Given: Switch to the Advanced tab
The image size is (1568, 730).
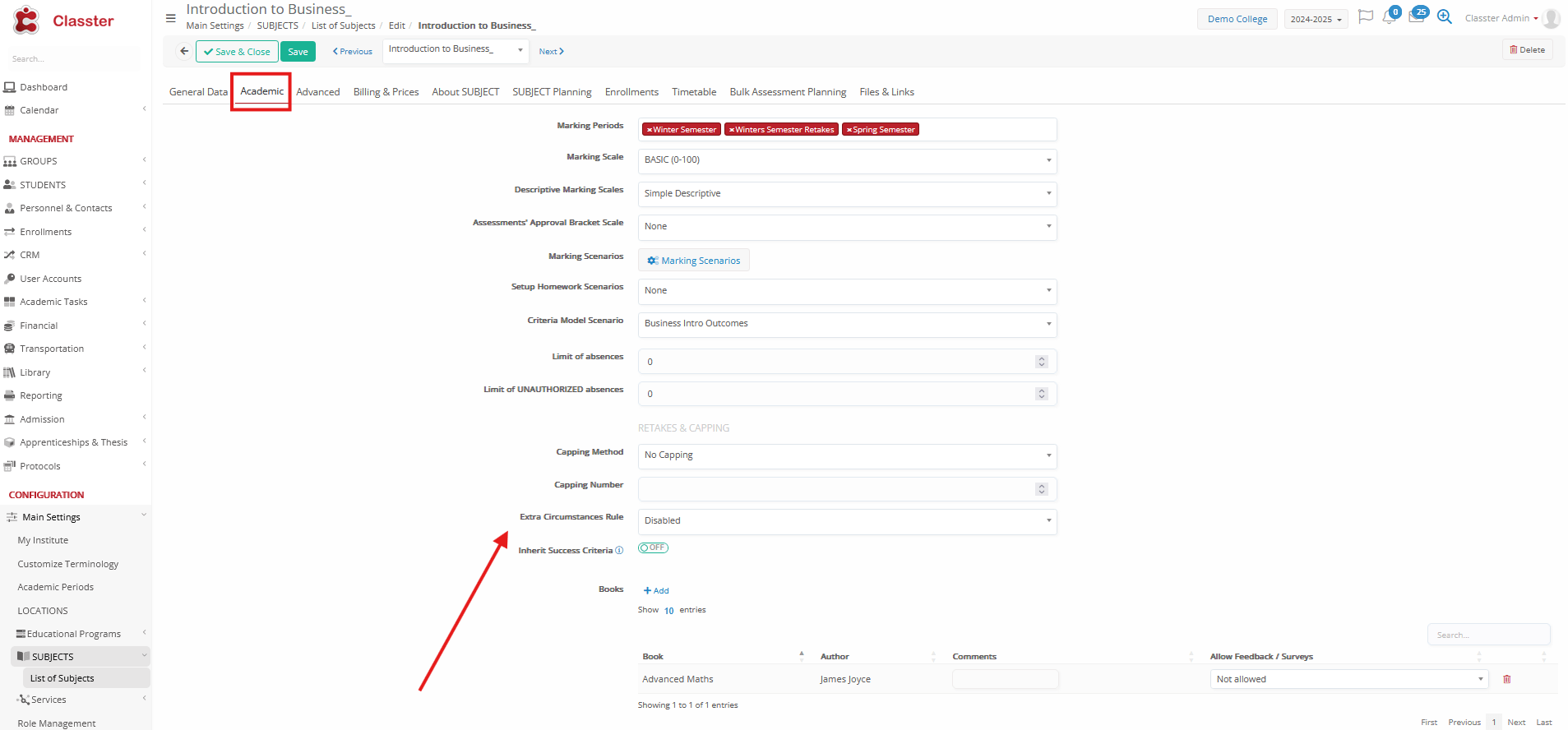Looking at the screenshot, I should click(x=317, y=92).
